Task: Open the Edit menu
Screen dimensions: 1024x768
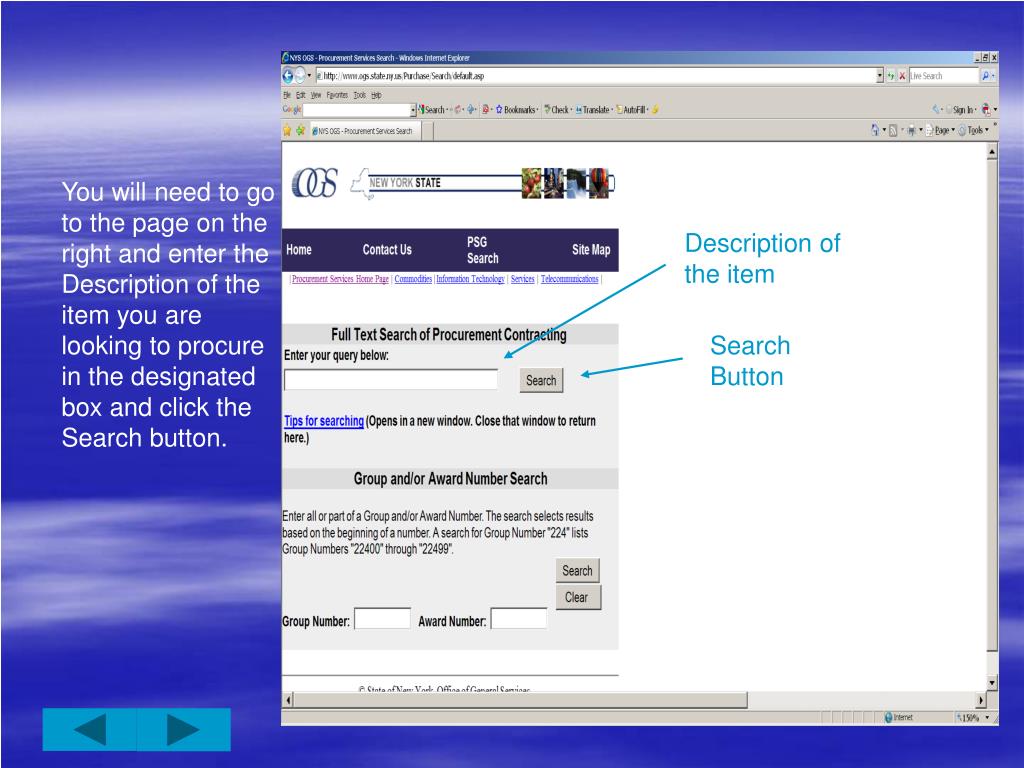Action: pos(300,95)
